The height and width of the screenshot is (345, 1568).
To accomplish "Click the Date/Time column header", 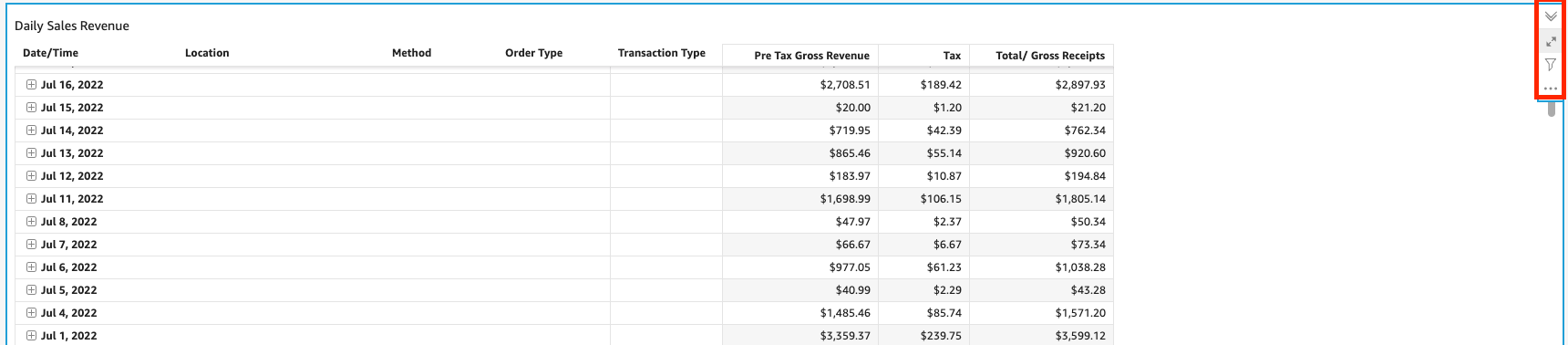I will click(50, 53).
